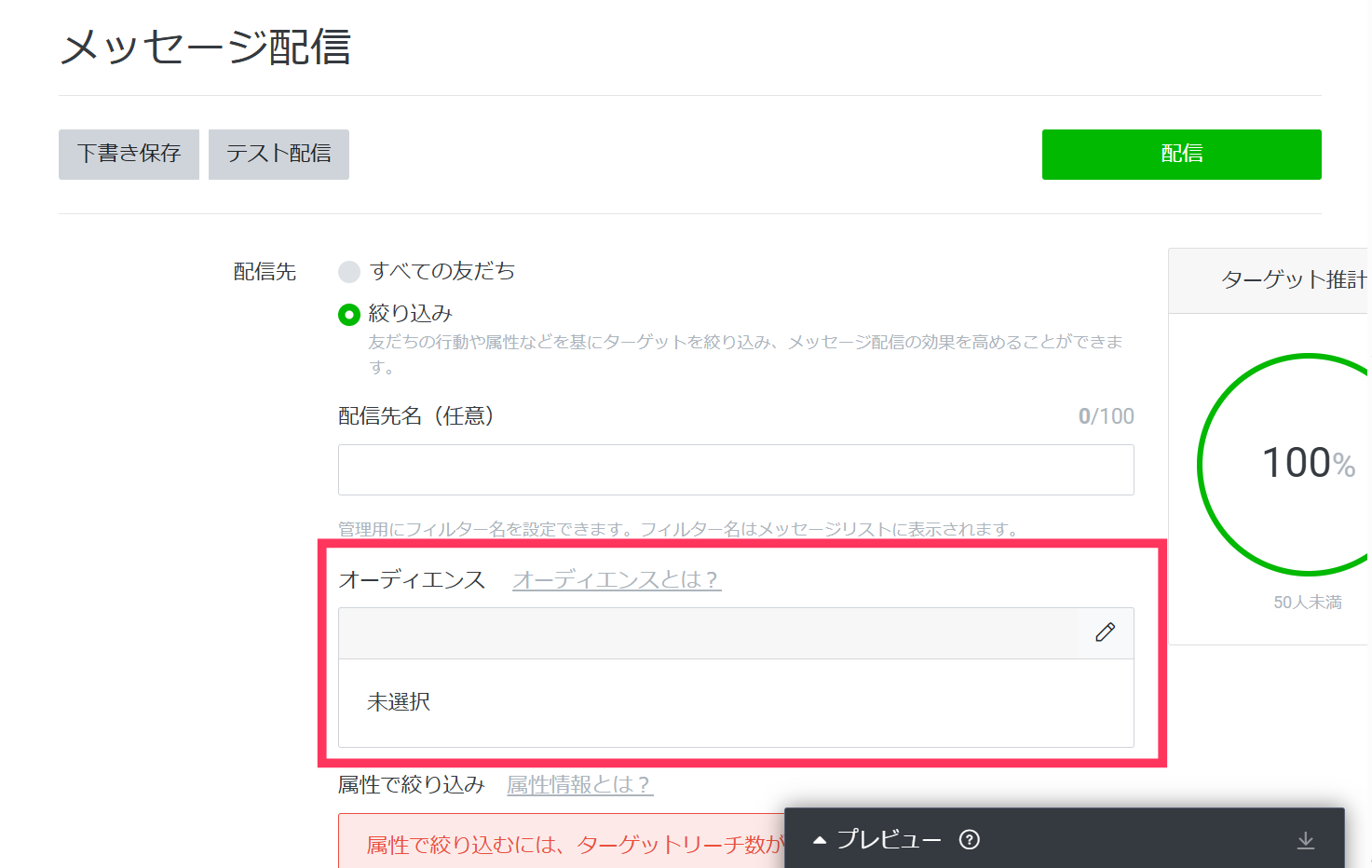Image resolution: width=1372 pixels, height=868 pixels.
Task: Click the 50人未満 text under the chart
Action: (x=1307, y=603)
